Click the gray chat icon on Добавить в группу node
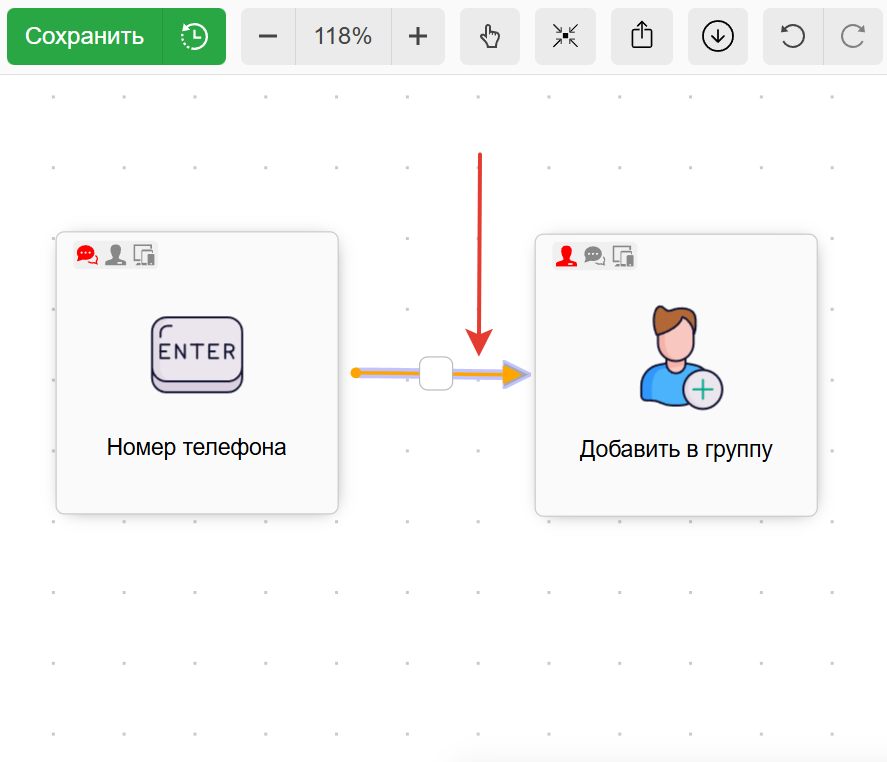Image resolution: width=887 pixels, height=762 pixels. 594,257
